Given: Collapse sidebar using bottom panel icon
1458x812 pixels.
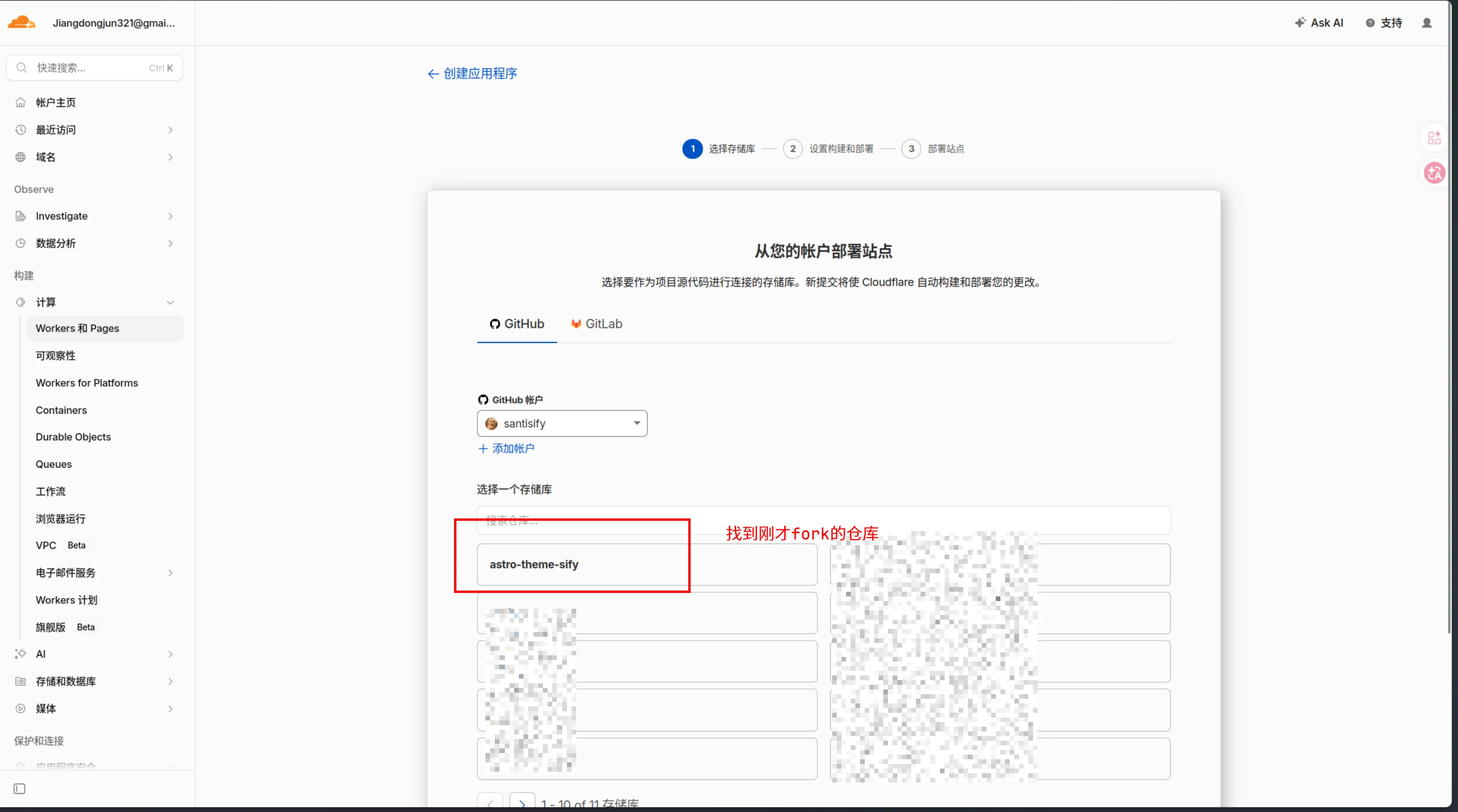Looking at the screenshot, I should point(19,788).
